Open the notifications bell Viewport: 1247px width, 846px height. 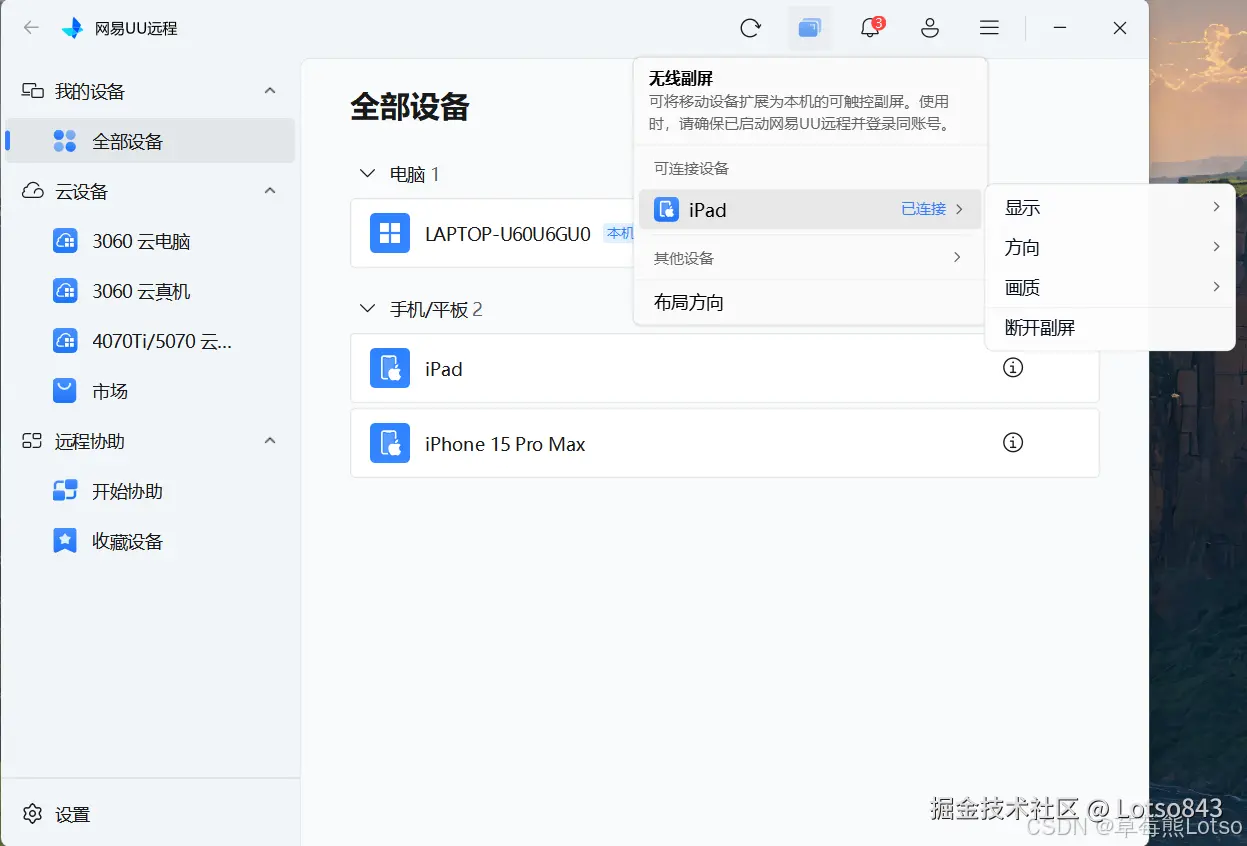point(868,28)
